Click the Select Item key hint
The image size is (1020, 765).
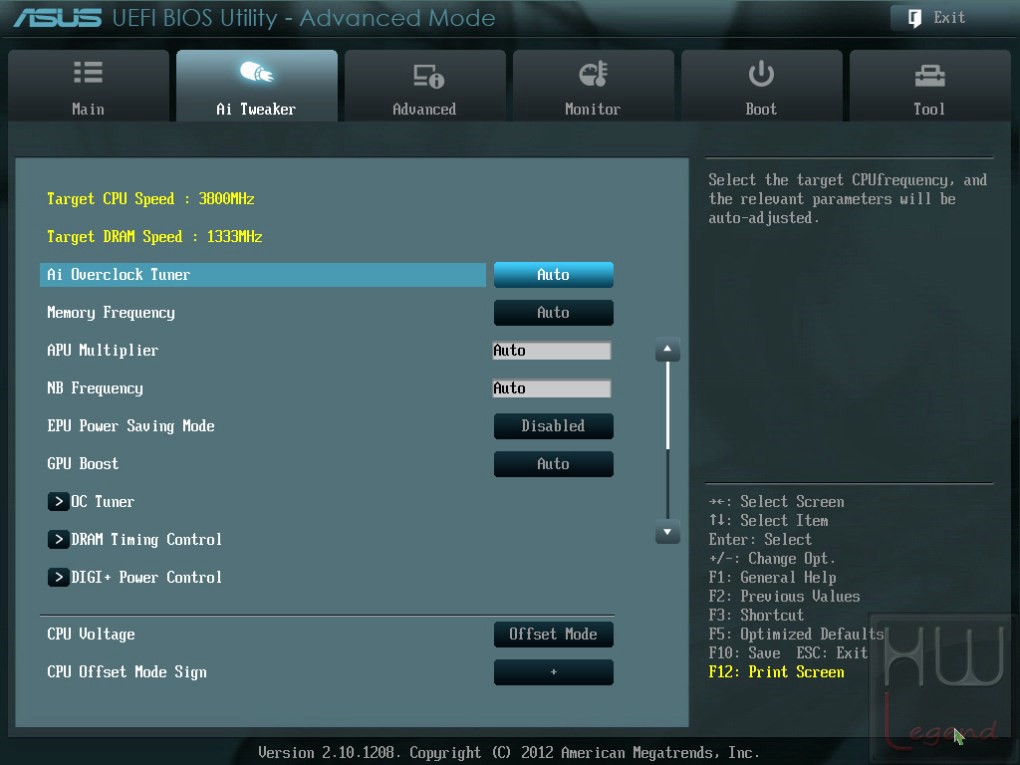pyautogui.click(x=769, y=520)
